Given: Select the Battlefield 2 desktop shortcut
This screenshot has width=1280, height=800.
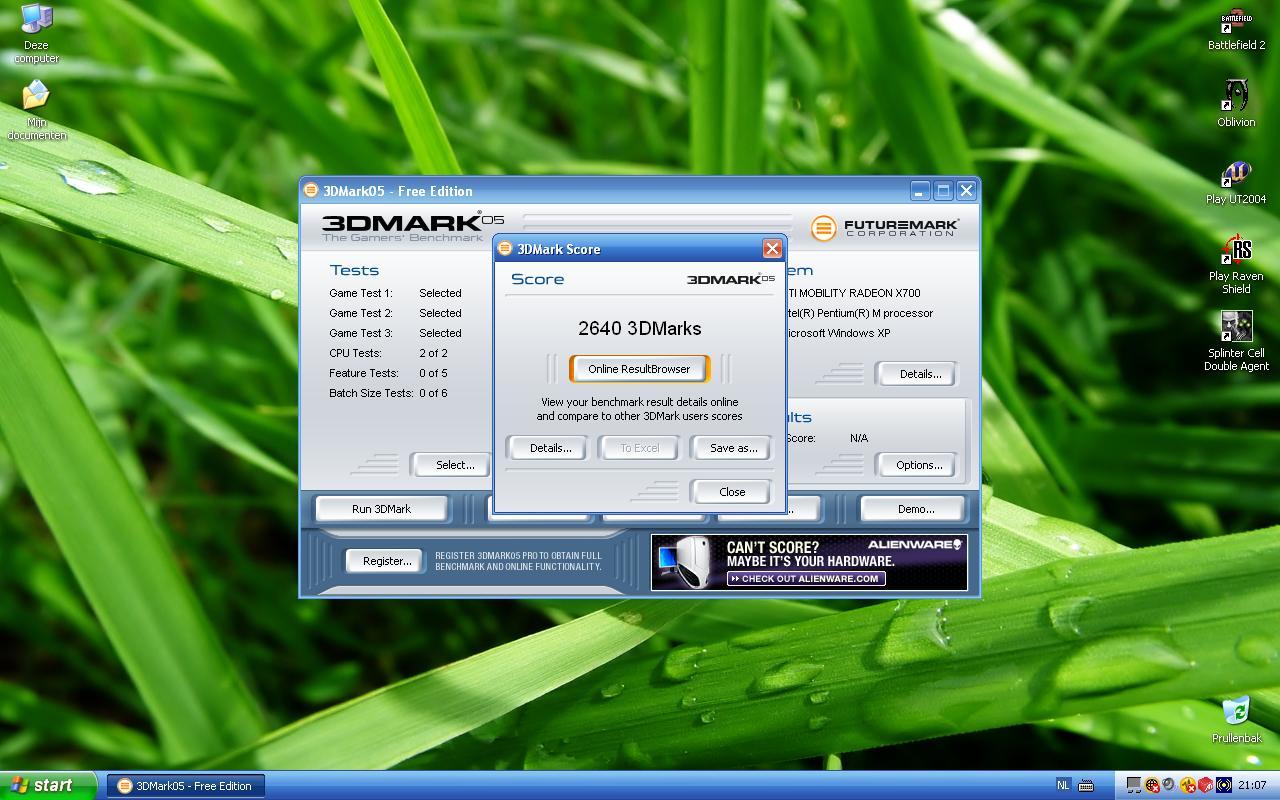Looking at the screenshot, I should 1236,30.
